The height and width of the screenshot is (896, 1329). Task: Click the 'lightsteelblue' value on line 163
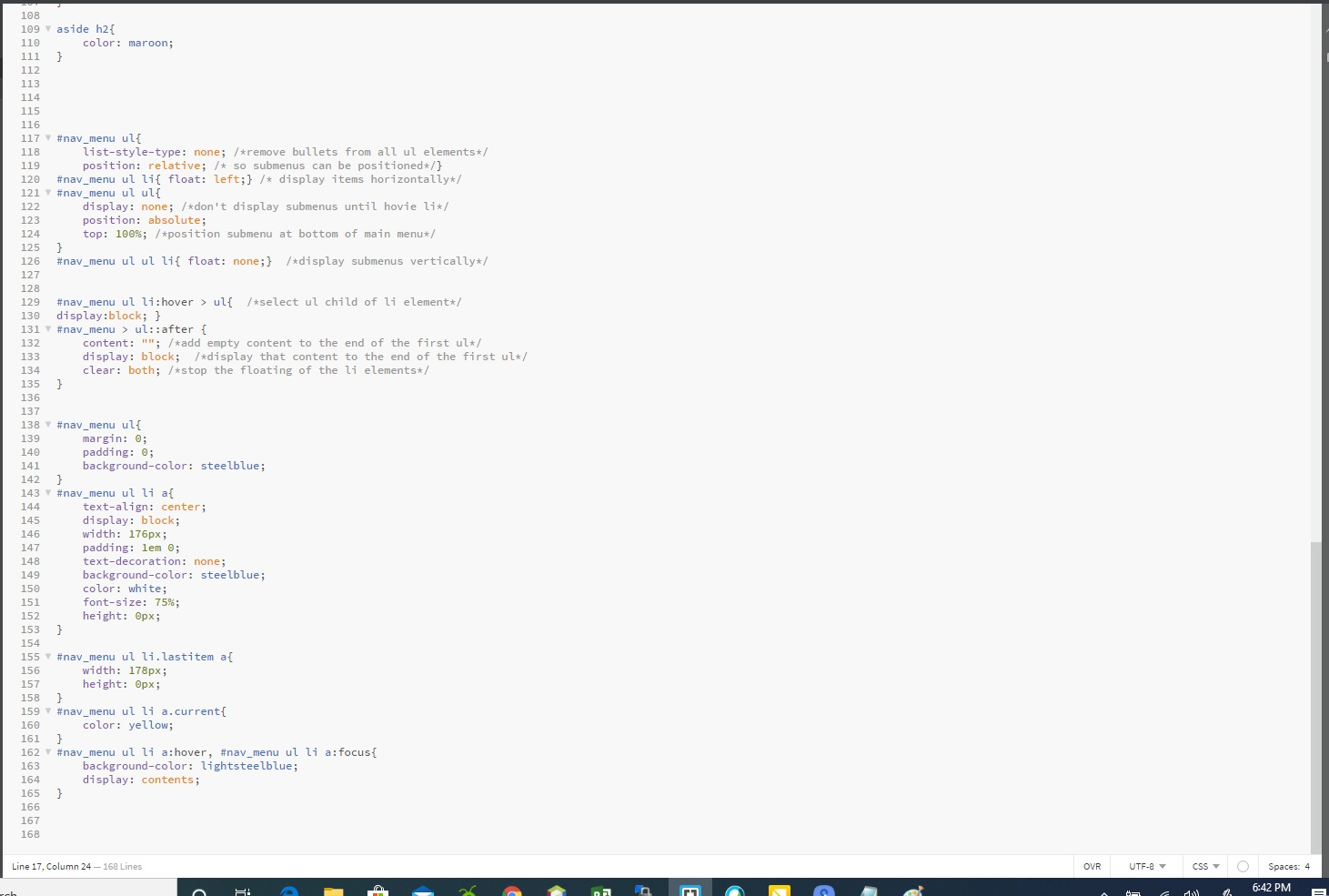point(247,766)
